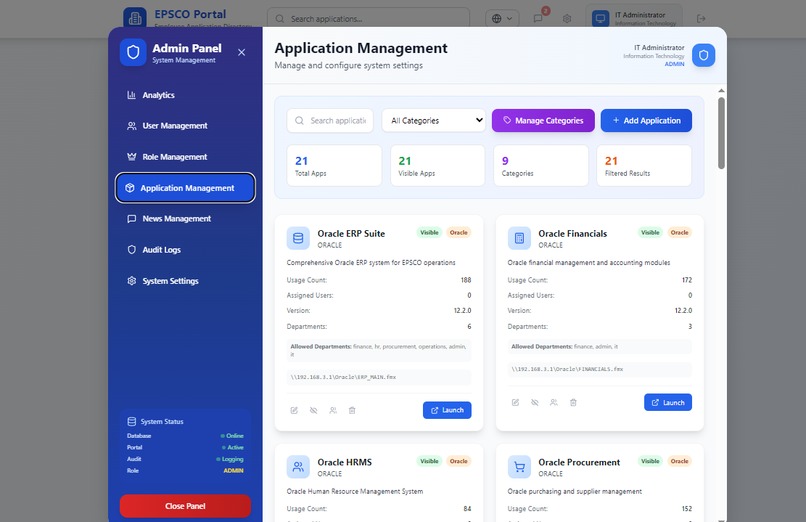This screenshot has width=806, height=522.
Task: Go to Role Management
Action: (185, 157)
